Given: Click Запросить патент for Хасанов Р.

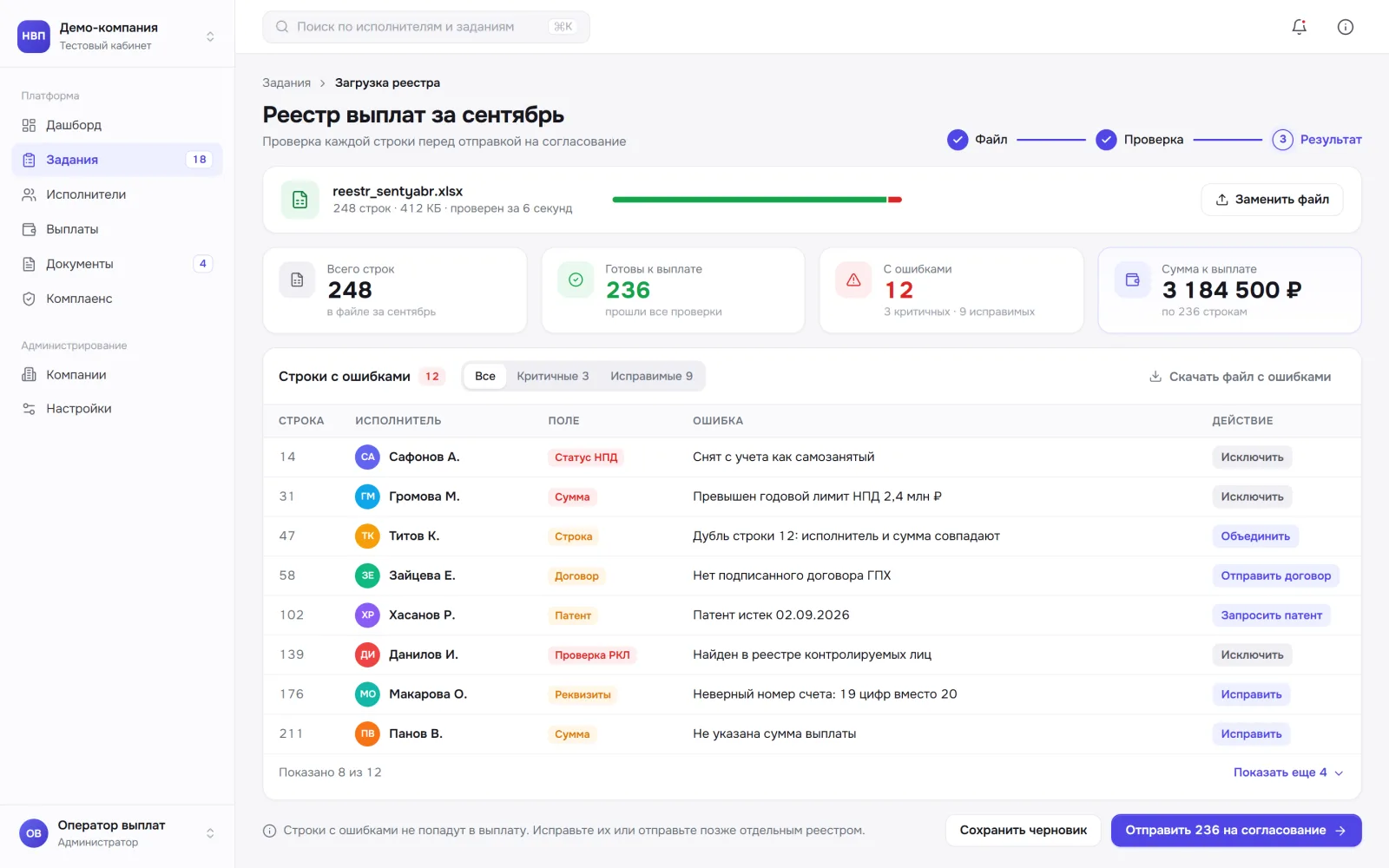Looking at the screenshot, I should click(1271, 615).
